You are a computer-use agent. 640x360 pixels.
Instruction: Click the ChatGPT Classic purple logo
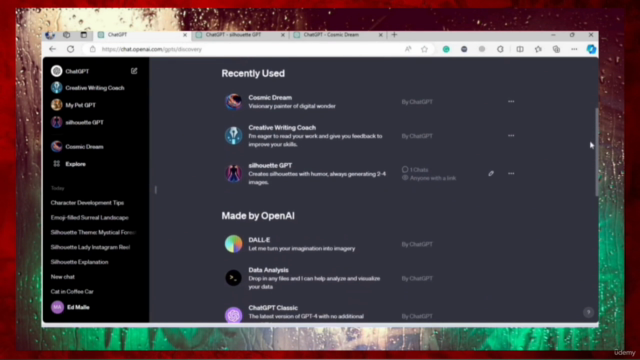pos(233,315)
